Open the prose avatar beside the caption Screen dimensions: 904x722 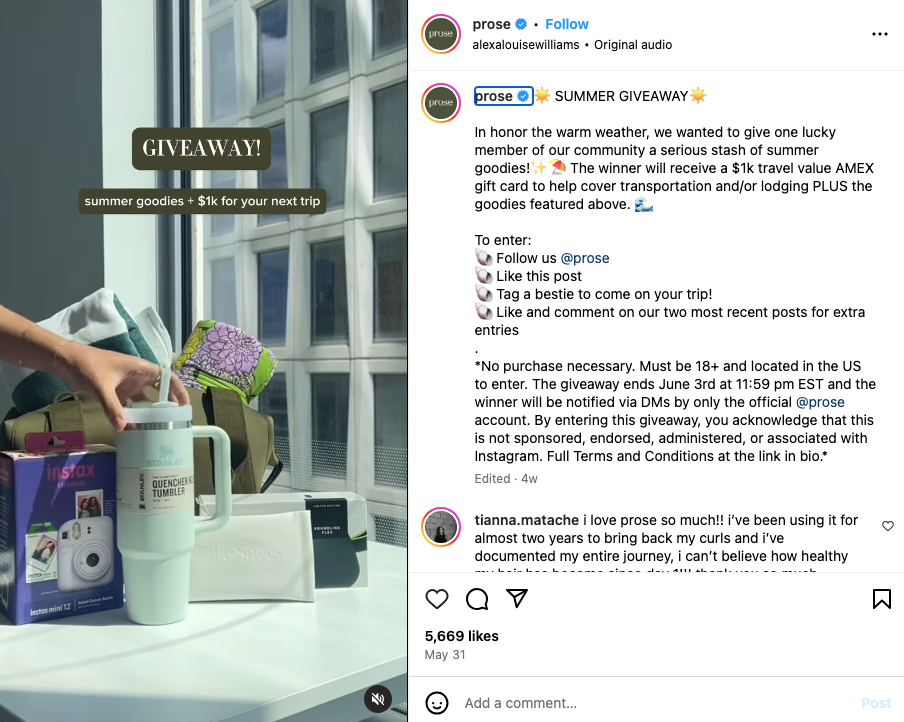(441, 103)
